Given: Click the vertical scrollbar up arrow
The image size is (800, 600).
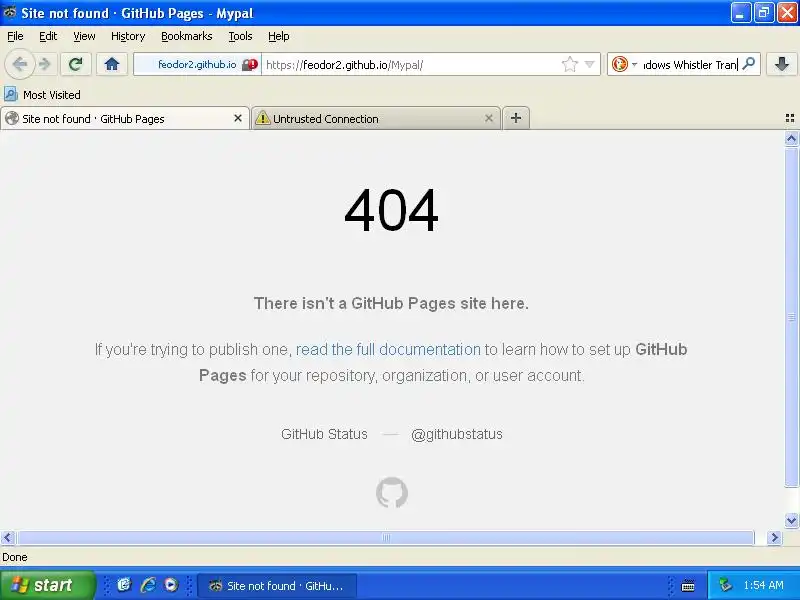Looking at the screenshot, I should pyautogui.click(x=791, y=139).
